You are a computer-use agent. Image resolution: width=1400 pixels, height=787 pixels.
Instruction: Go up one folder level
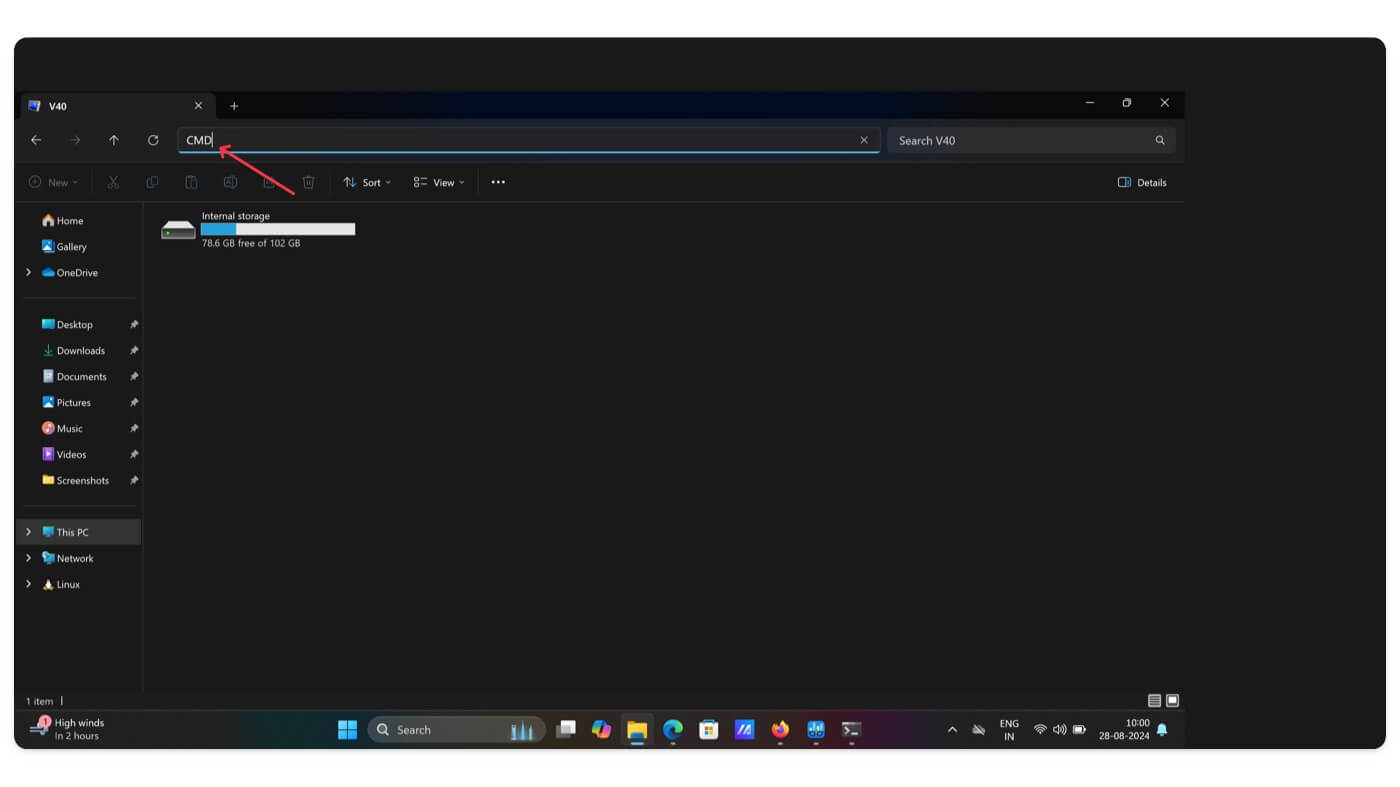(114, 140)
